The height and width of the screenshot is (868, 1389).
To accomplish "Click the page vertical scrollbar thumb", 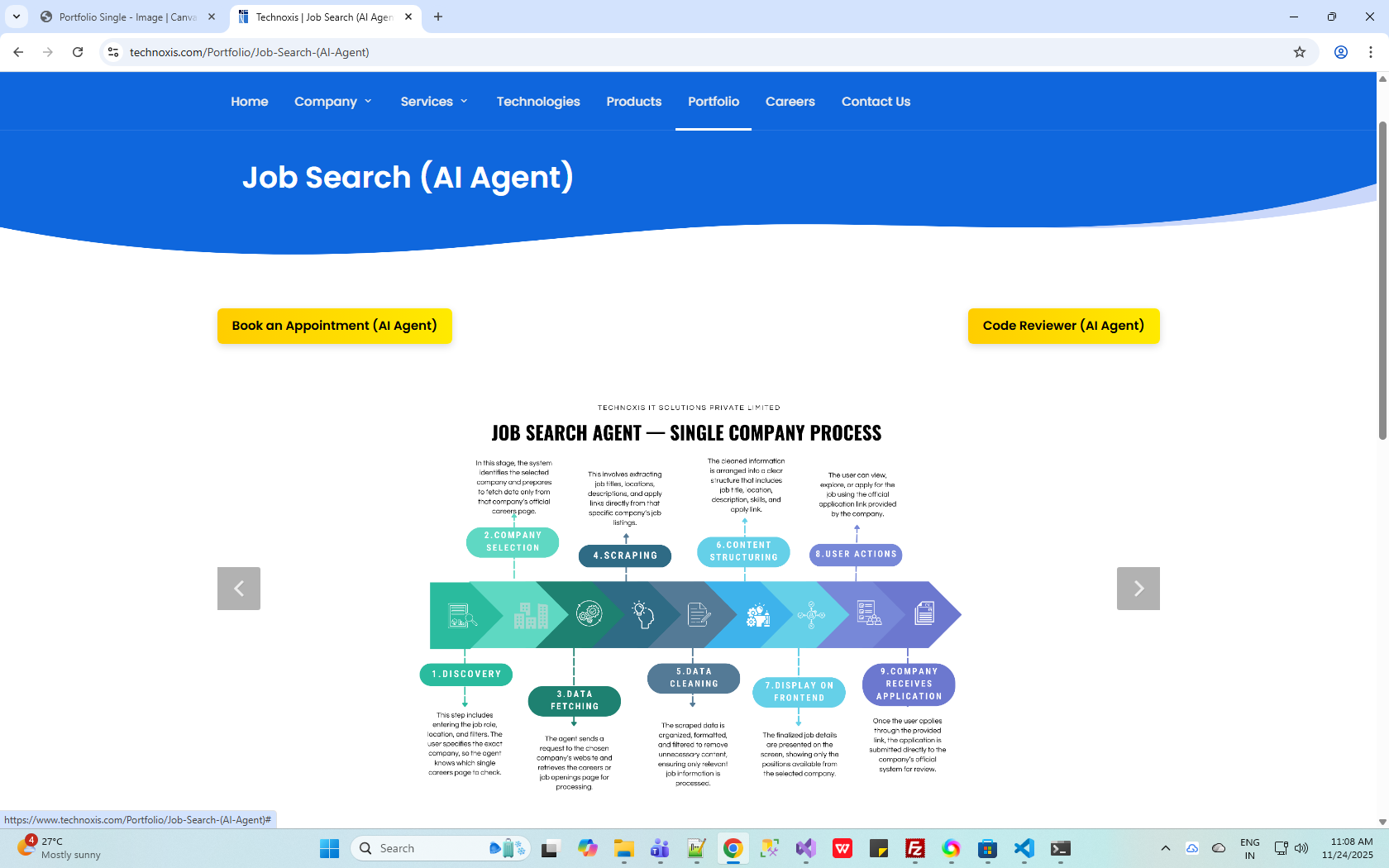I will pyautogui.click(x=1382, y=281).
